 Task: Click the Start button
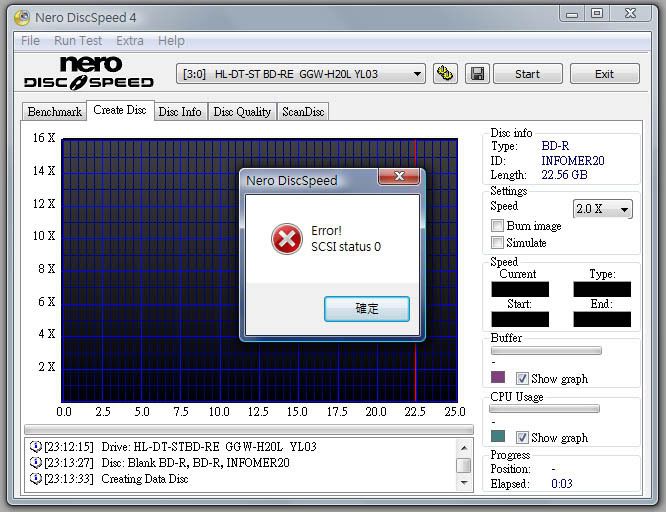click(528, 74)
